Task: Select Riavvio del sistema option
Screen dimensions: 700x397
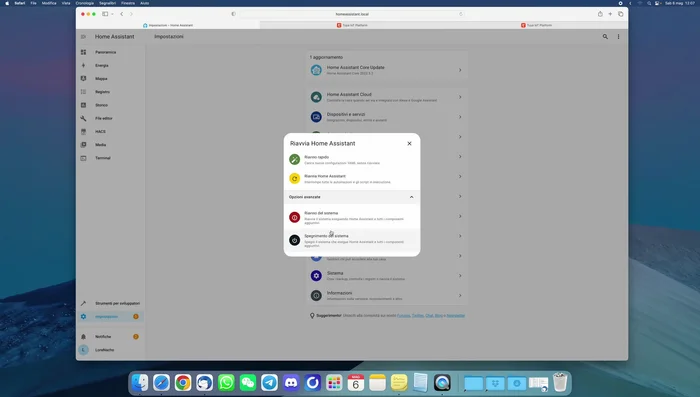Action: 352,217
